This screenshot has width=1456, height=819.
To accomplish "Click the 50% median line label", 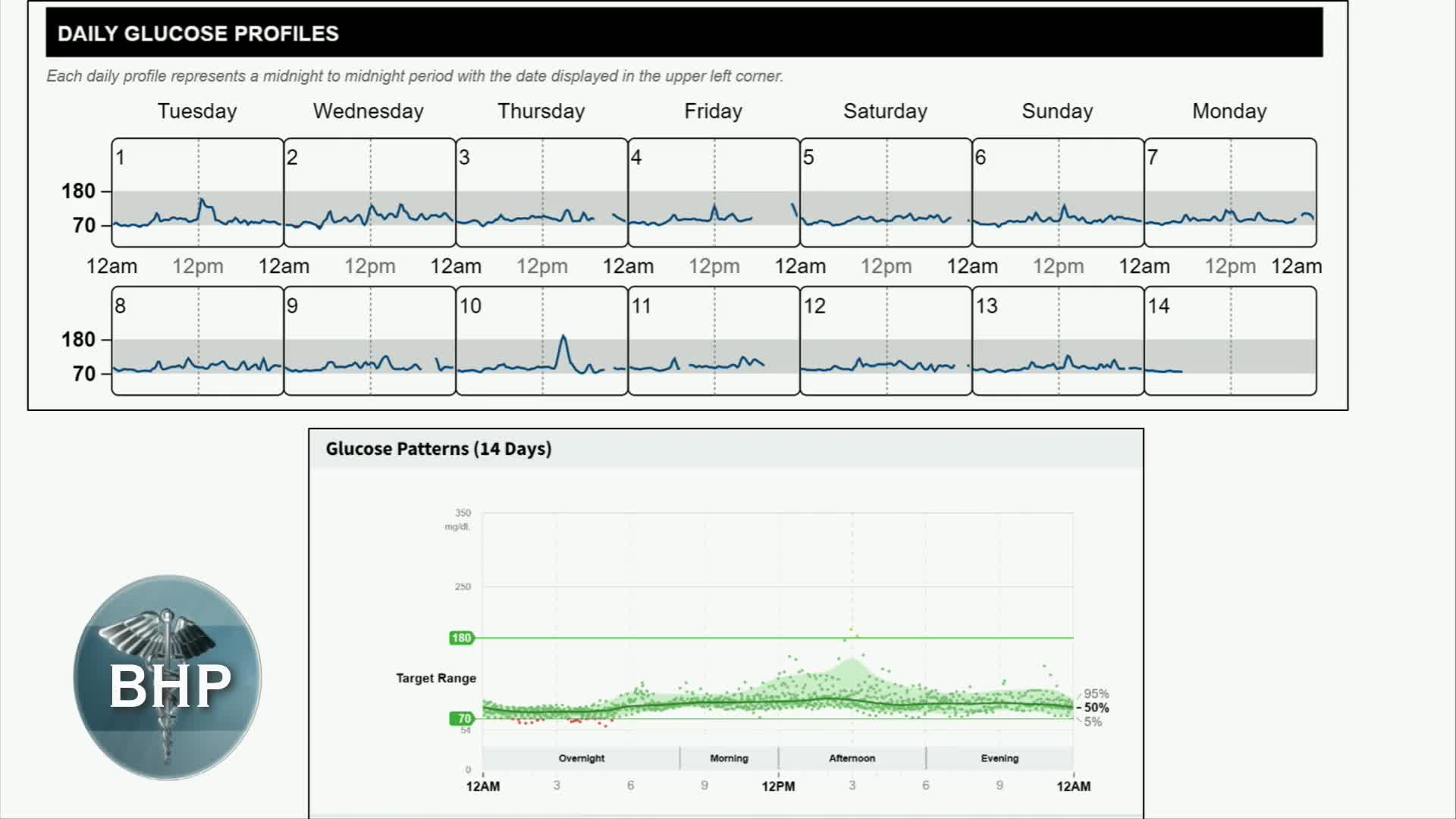I will [x=1096, y=708].
